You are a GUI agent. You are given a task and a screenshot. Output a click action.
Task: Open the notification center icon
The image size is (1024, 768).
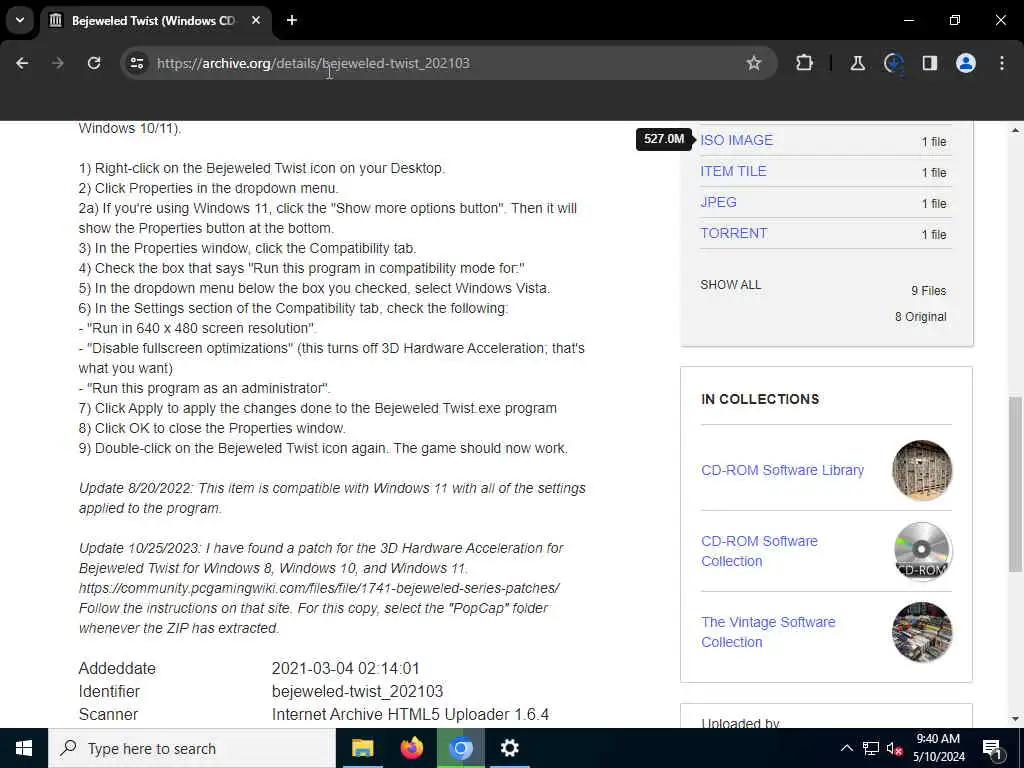click(x=992, y=748)
